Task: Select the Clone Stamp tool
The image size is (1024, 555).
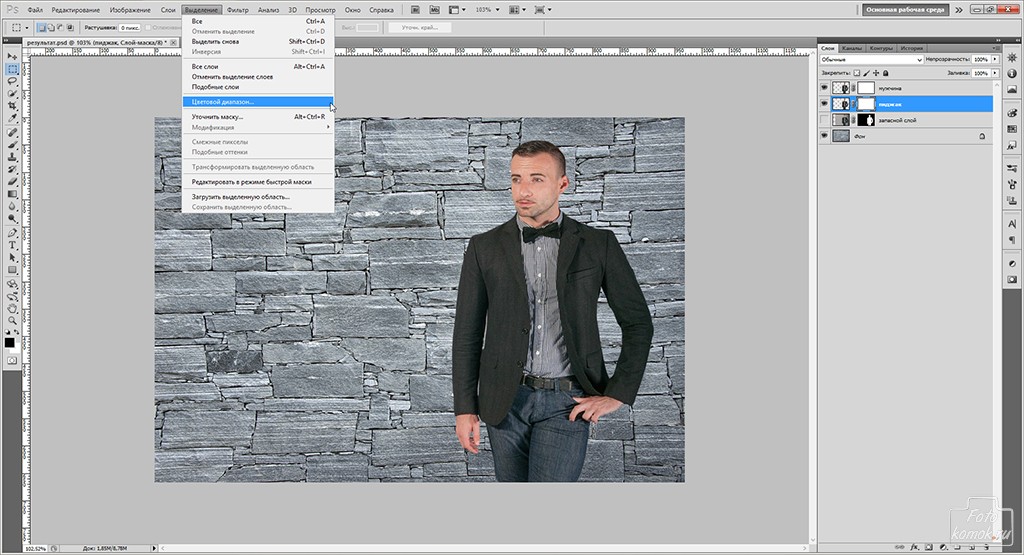Action: pyautogui.click(x=12, y=157)
